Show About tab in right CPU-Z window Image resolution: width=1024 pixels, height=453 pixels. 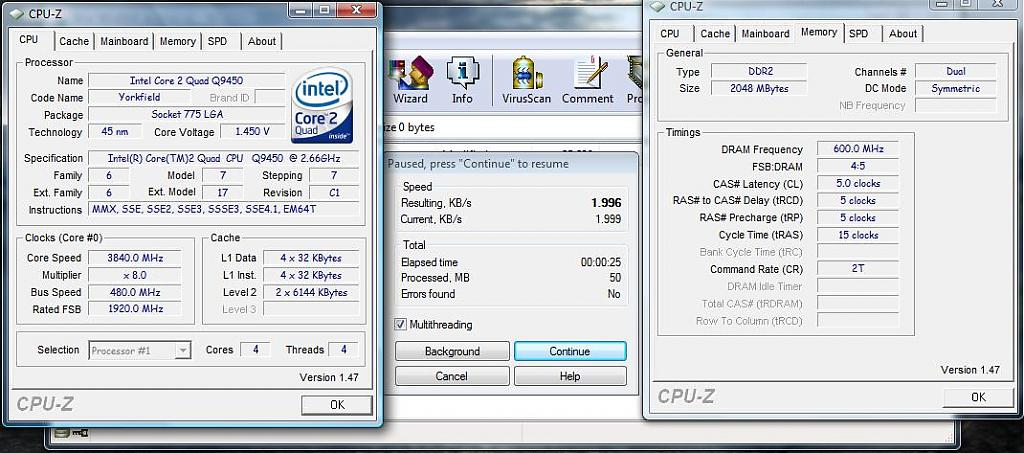coord(903,34)
